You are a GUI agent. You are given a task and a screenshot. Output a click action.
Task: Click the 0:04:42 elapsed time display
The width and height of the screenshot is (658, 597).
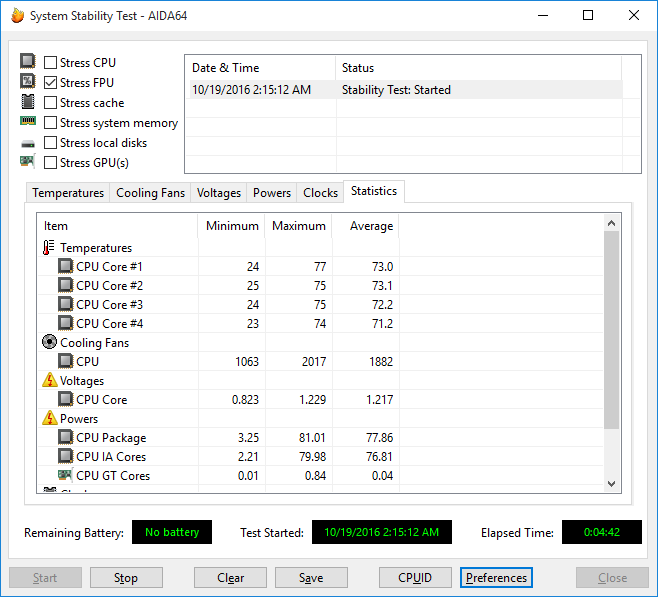point(602,532)
